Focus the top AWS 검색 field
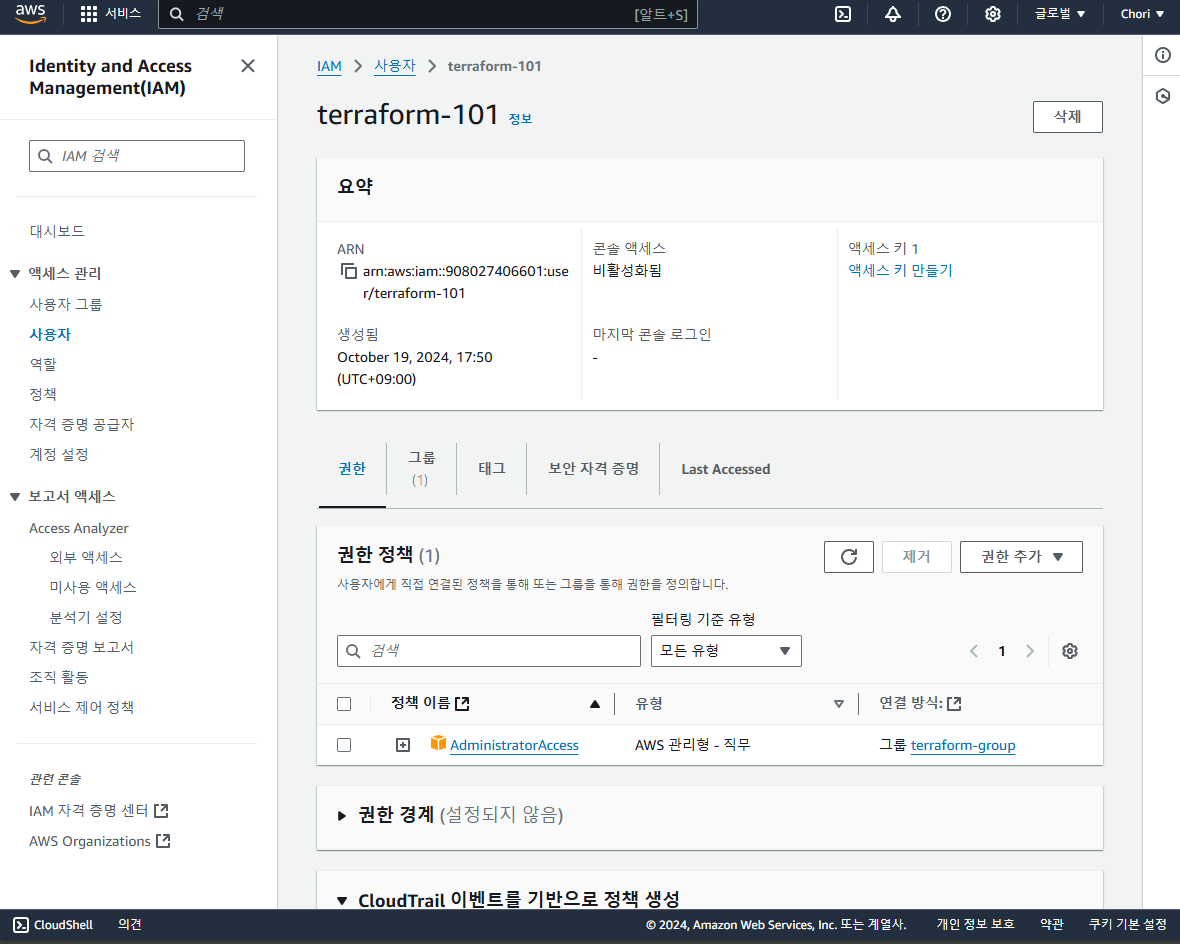This screenshot has width=1180, height=944. 427,14
